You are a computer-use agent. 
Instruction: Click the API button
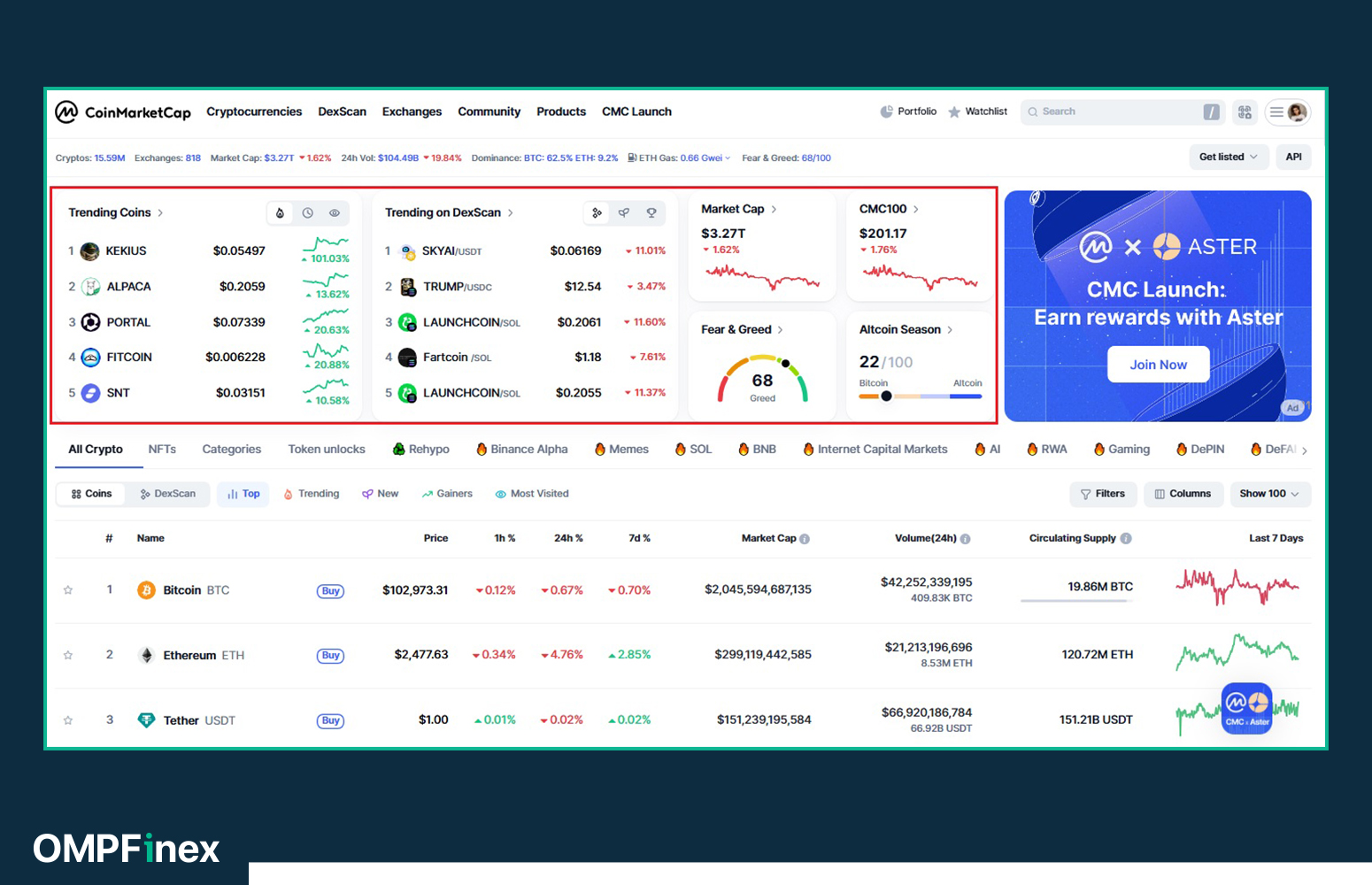1293,158
